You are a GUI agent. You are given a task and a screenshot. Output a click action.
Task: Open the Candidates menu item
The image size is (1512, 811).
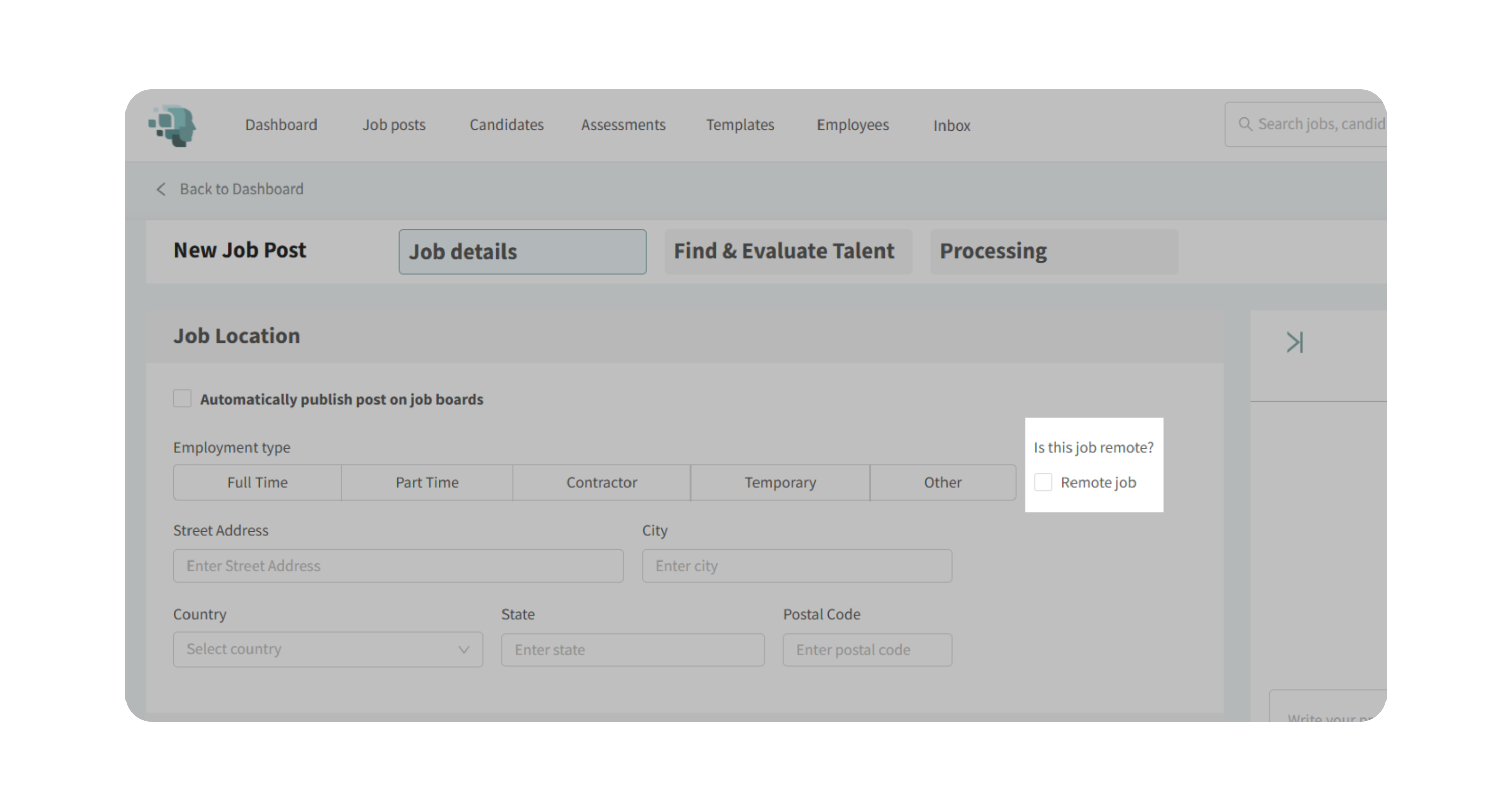tap(507, 125)
